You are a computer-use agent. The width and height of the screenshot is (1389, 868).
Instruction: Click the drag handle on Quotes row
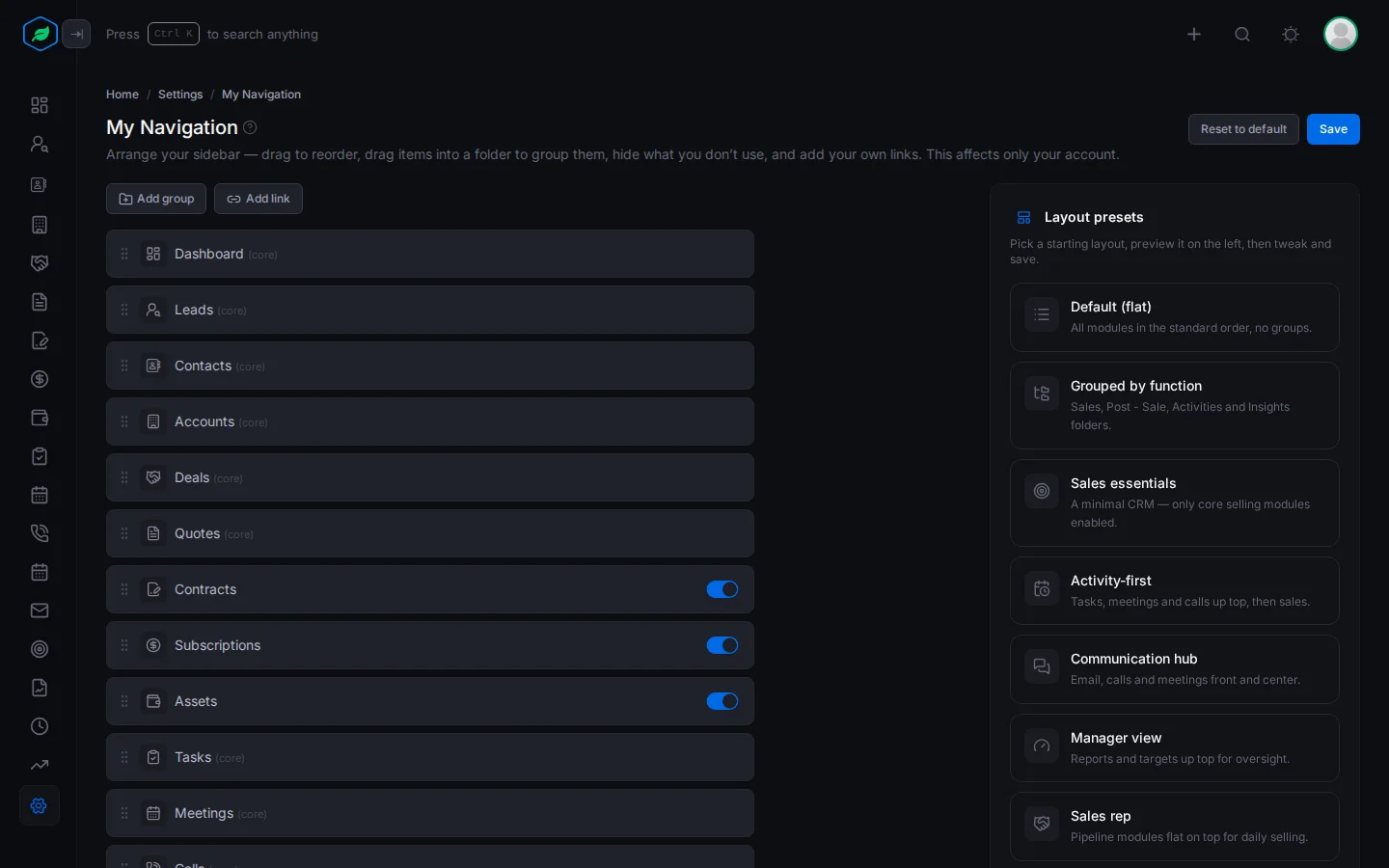point(124,533)
